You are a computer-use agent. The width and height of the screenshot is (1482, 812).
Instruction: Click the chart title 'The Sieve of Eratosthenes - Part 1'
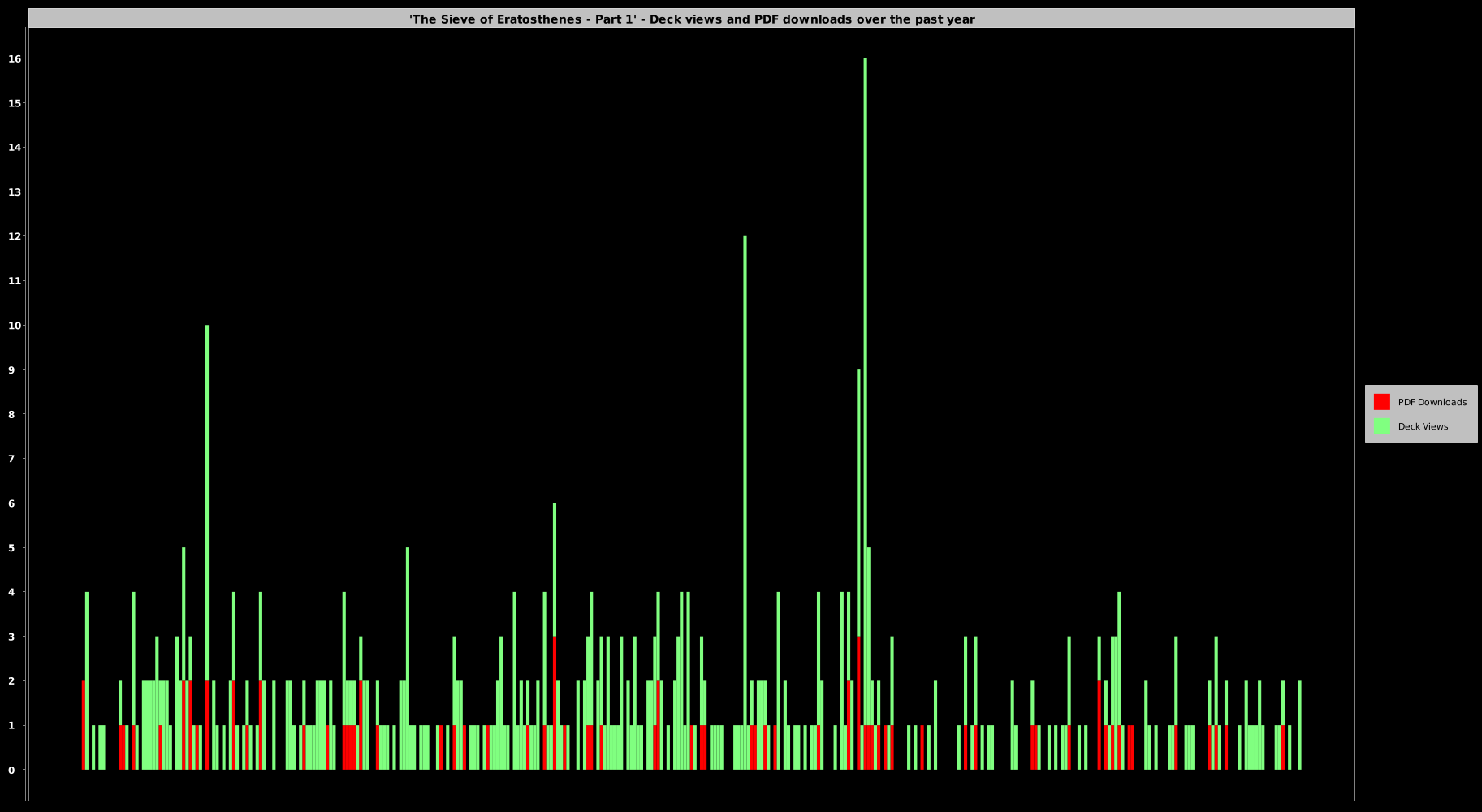692,19
